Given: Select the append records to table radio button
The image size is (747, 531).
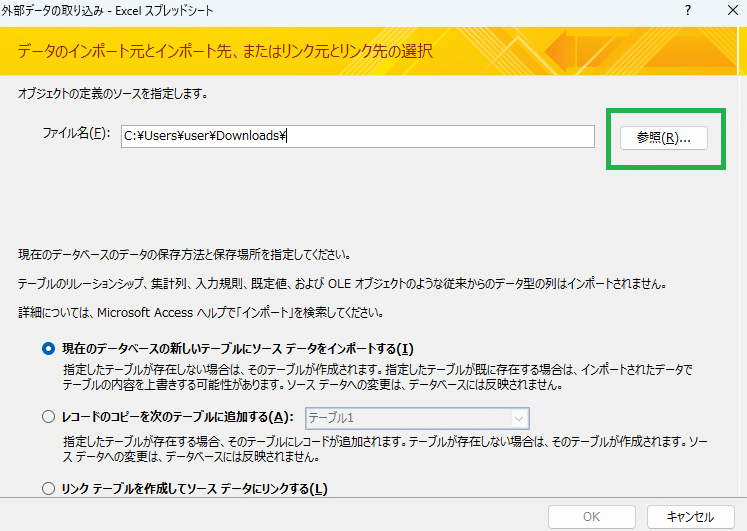Looking at the screenshot, I should pyautogui.click(x=48, y=417).
